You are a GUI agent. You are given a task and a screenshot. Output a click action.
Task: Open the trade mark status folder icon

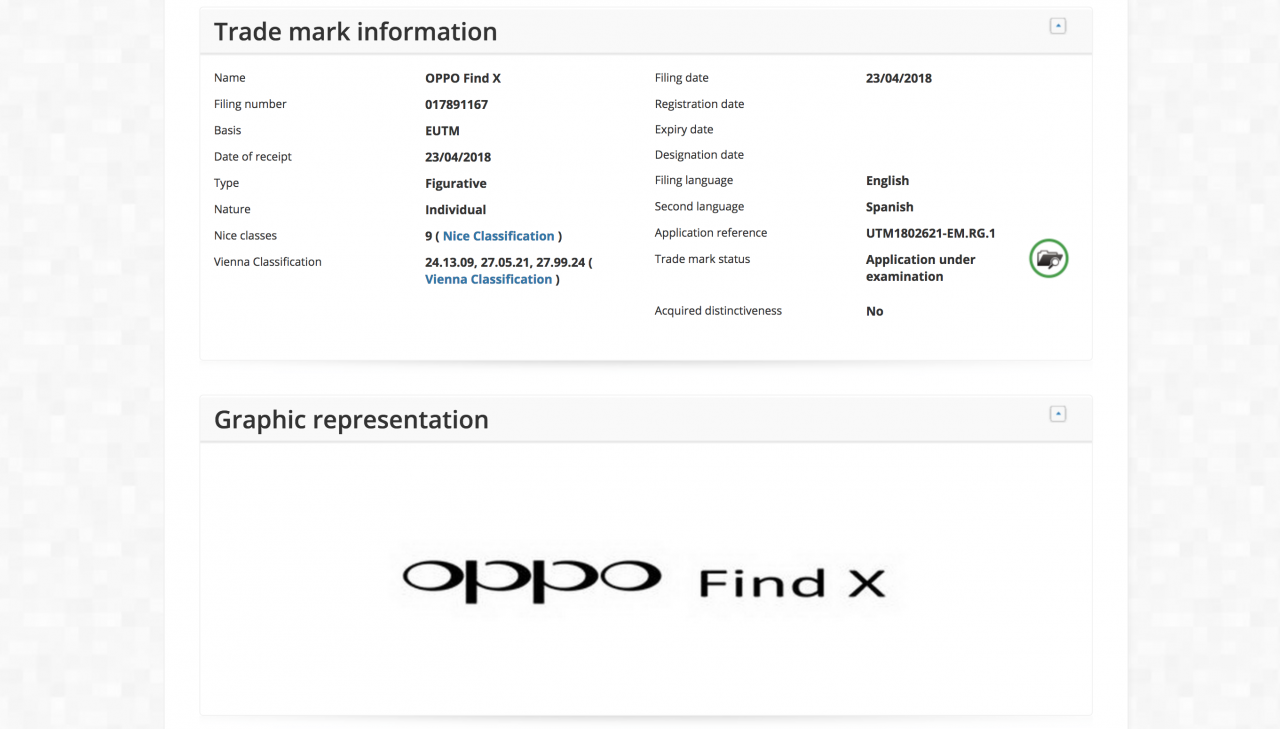click(x=1049, y=259)
